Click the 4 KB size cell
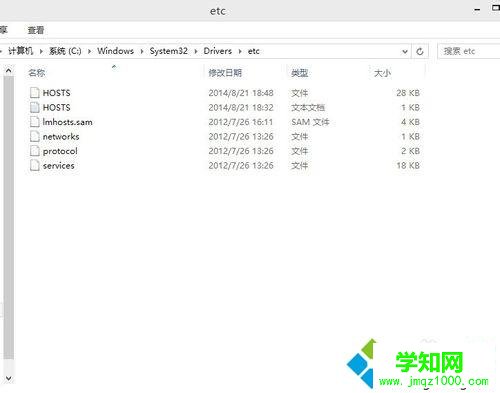This screenshot has width=500, height=393. [x=410, y=122]
